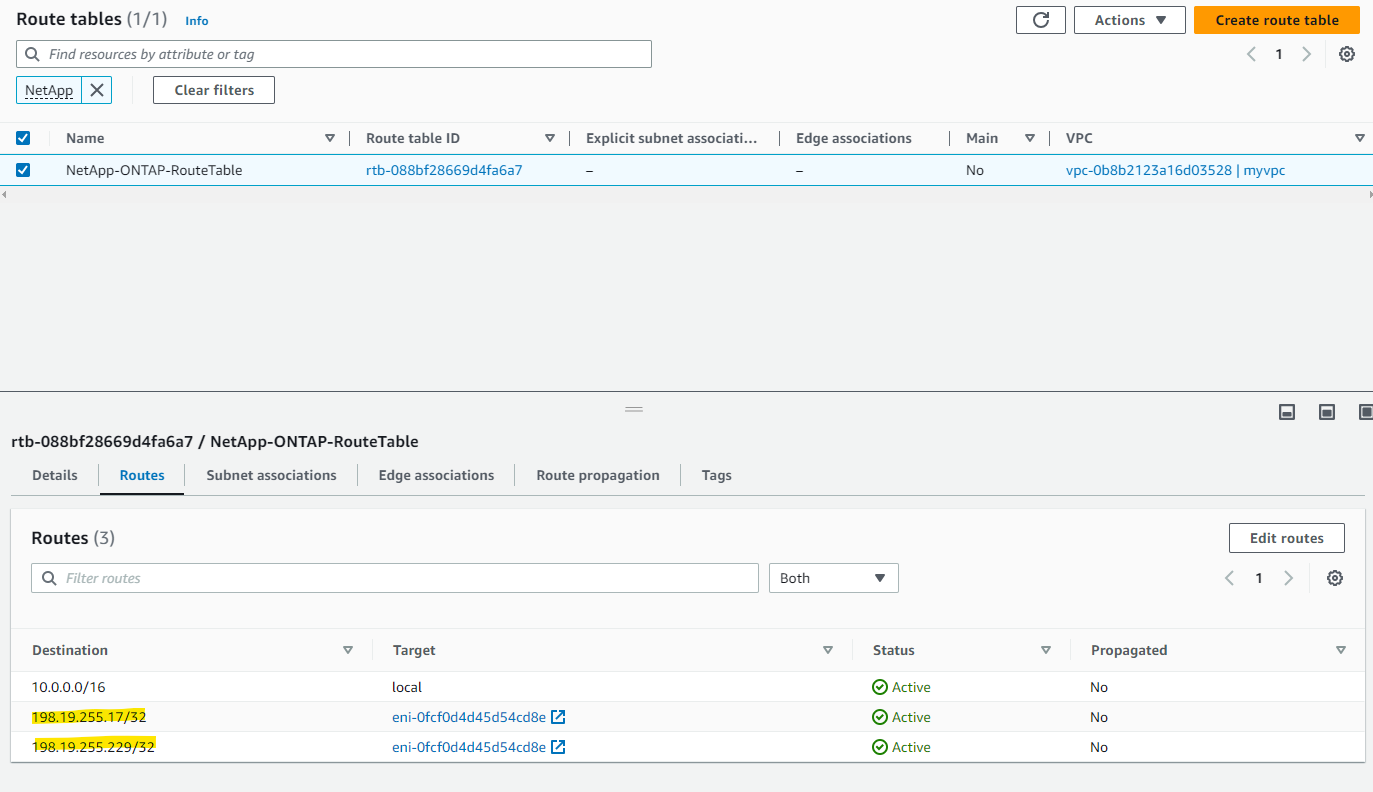Image resolution: width=1373 pixels, height=792 pixels.
Task: Go to previous routes page
Action: (1230, 578)
